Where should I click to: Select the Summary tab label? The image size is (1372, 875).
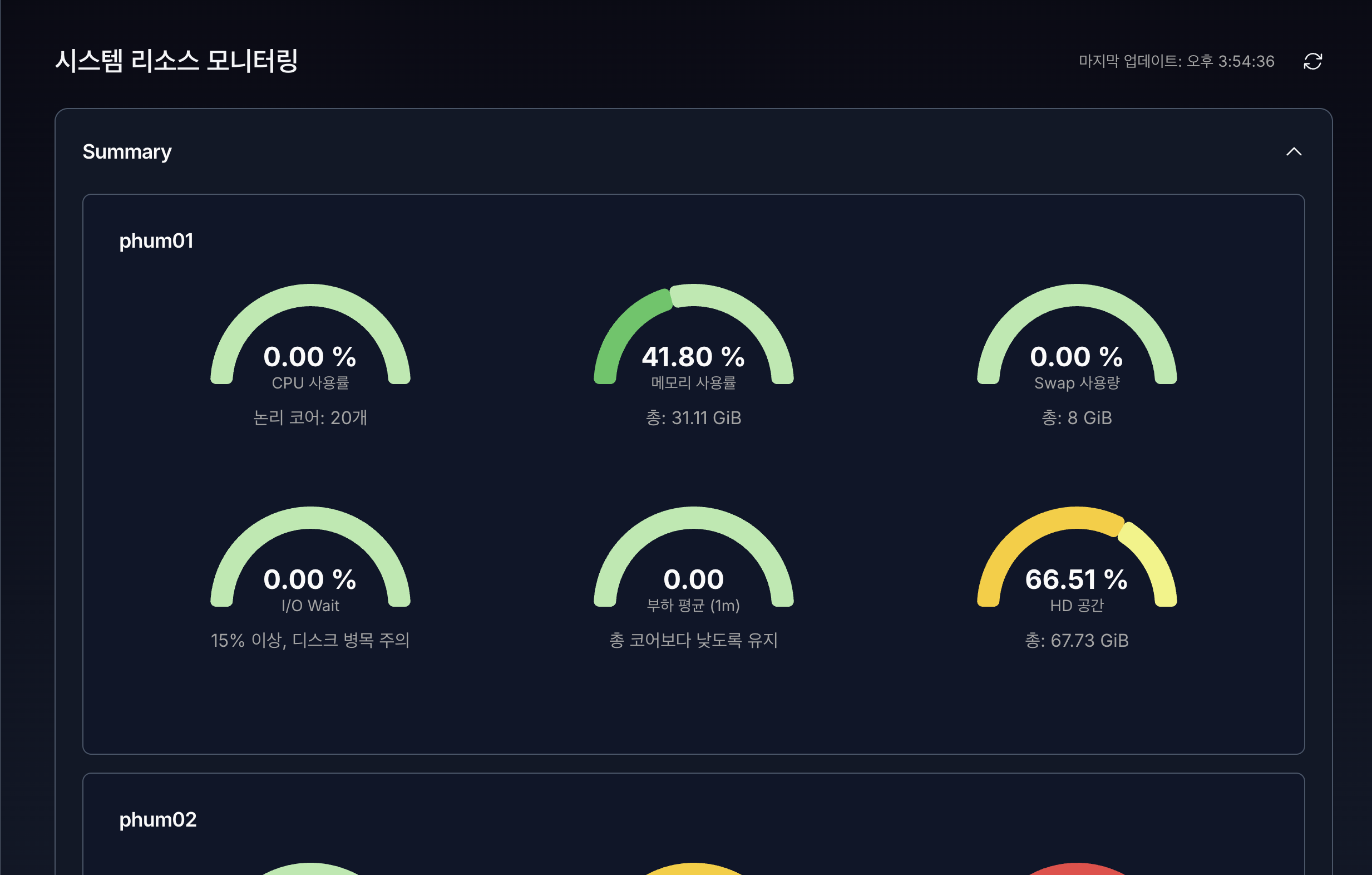tap(127, 151)
